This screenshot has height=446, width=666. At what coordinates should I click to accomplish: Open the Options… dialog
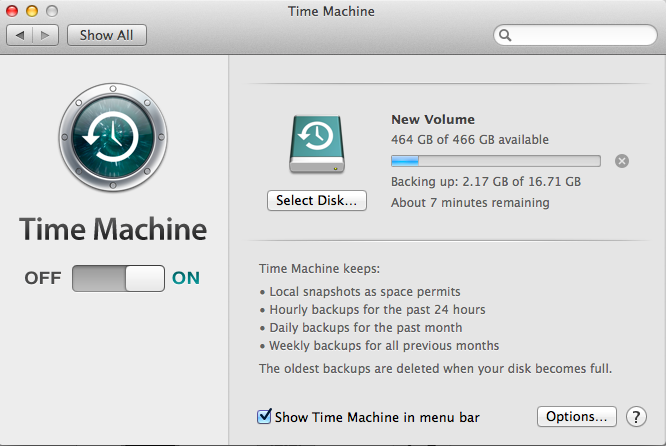coord(576,416)
